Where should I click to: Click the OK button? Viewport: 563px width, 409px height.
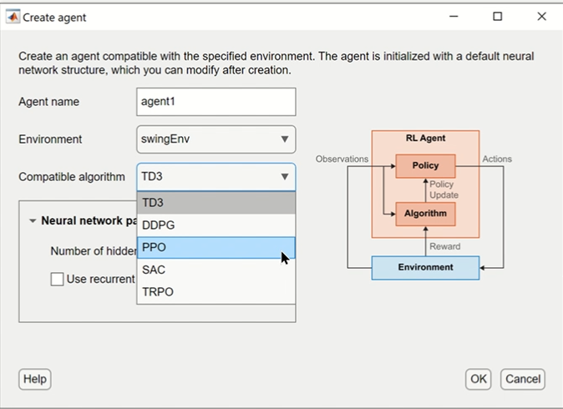[x=478, y=379]
